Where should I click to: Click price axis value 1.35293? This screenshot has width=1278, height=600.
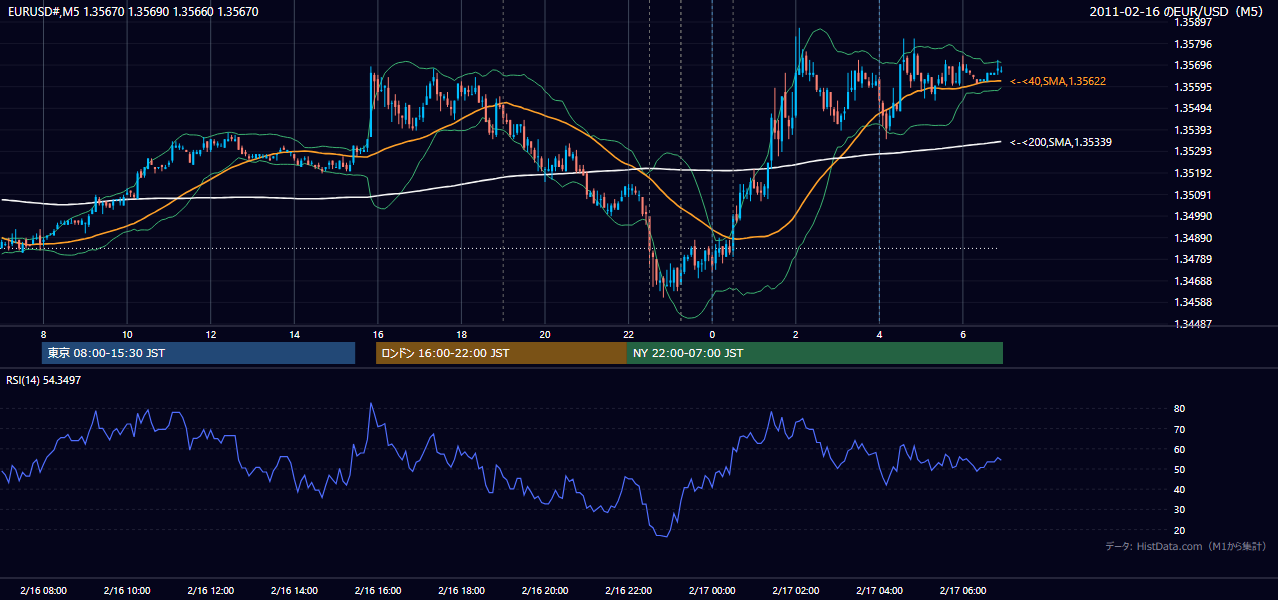coord(1193,151)
